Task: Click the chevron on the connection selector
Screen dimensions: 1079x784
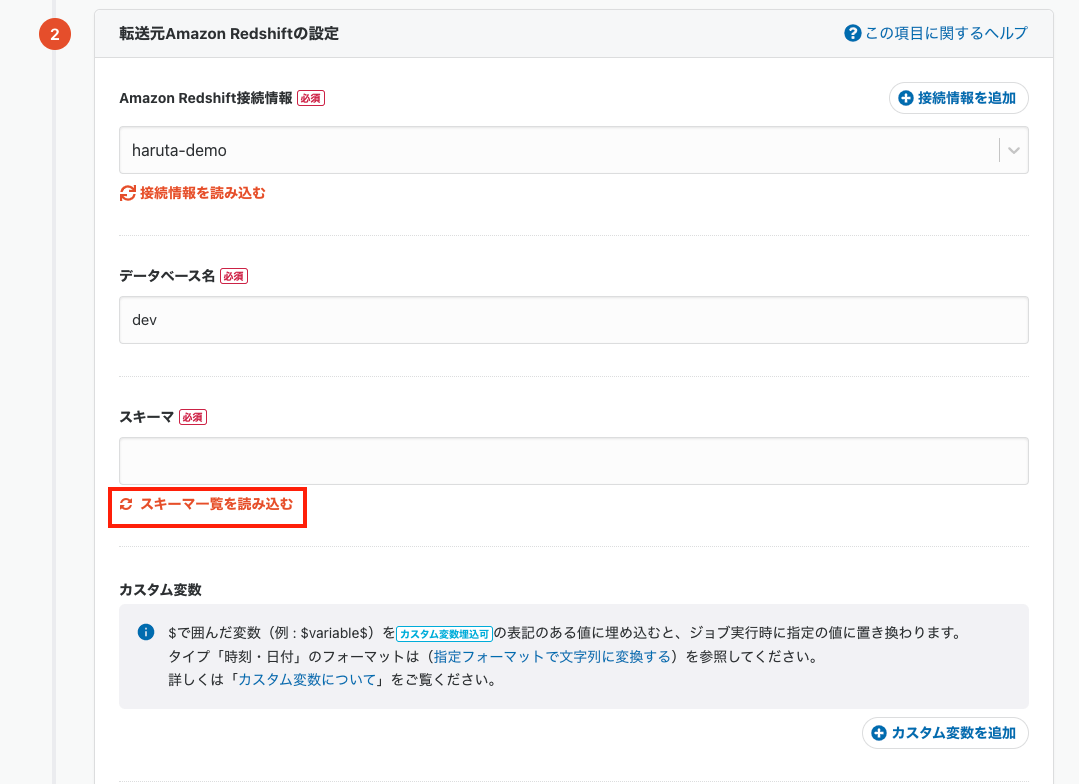Action: click(1014, 150)
